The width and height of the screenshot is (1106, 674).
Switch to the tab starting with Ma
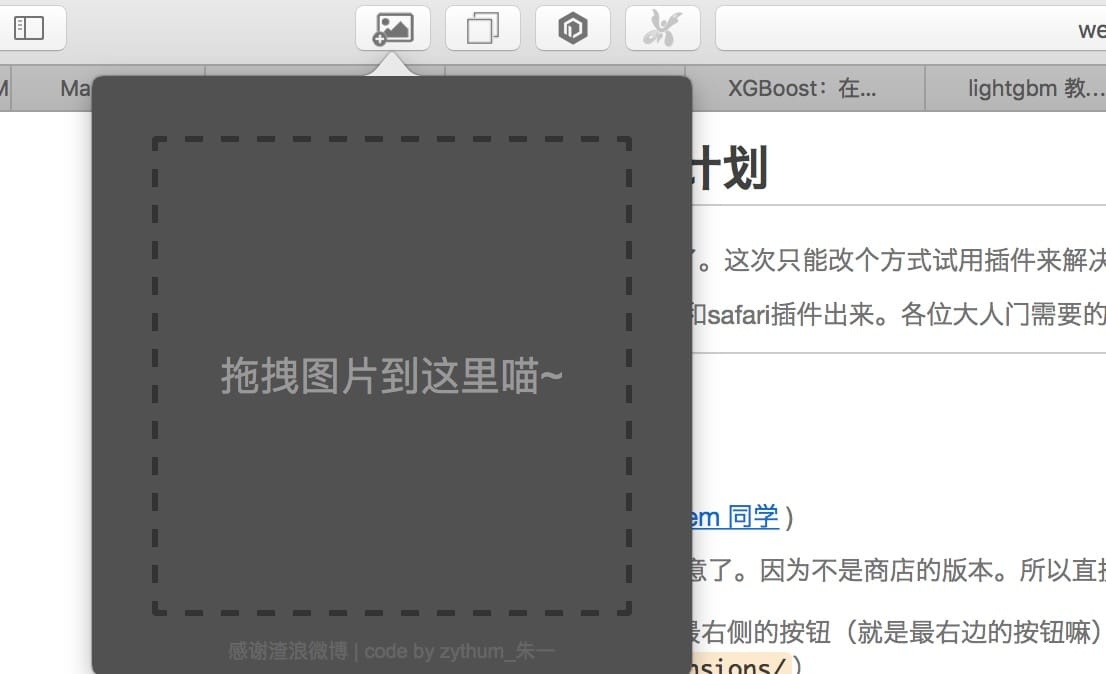click(53, 88)
